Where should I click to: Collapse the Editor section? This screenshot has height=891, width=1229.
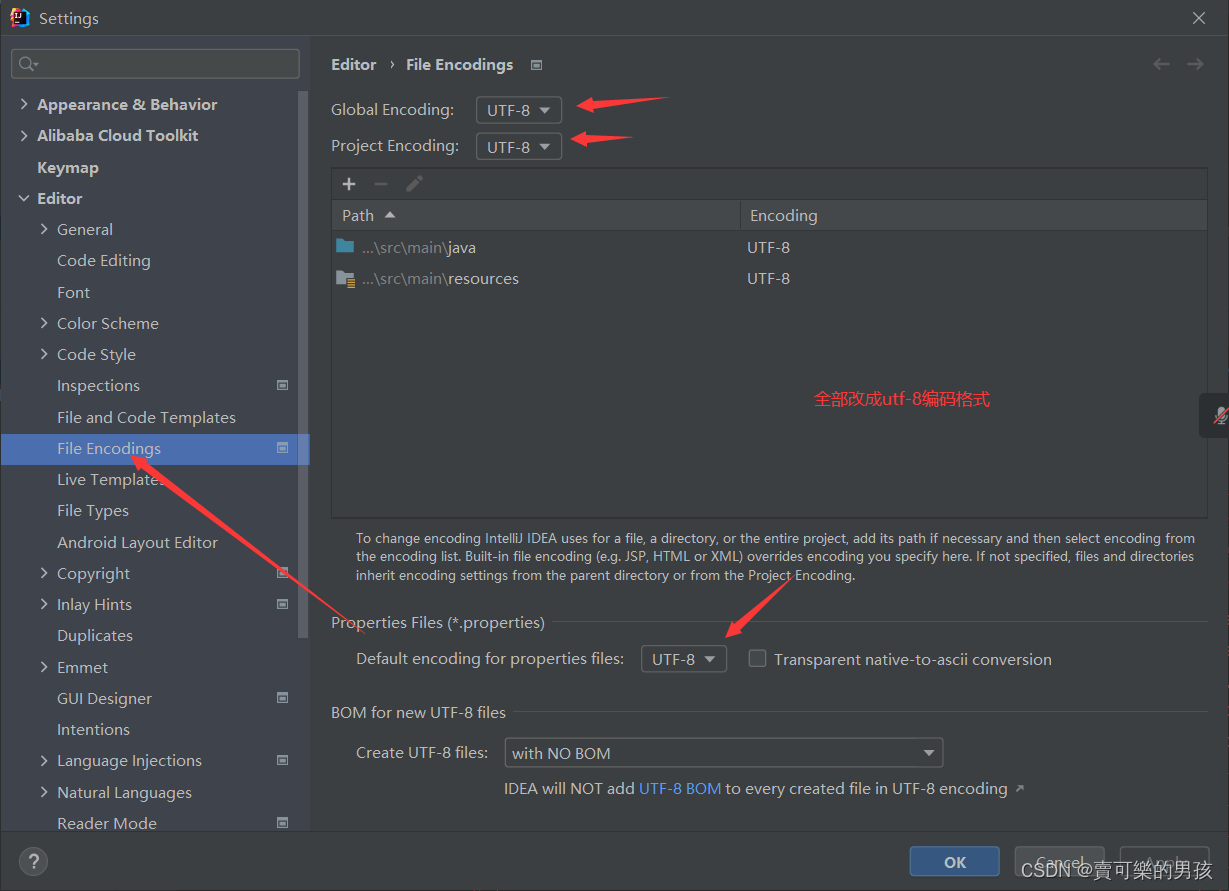coord(24,198)
